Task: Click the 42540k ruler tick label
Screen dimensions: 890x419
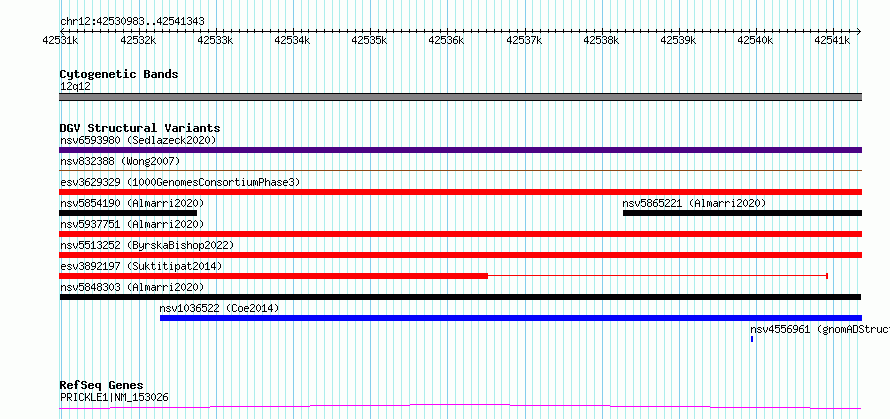Action: tap(755, 40)
